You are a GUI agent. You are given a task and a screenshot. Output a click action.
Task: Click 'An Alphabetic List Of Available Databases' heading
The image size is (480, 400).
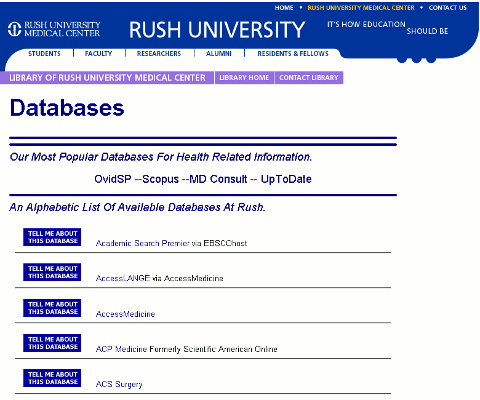[x=137, y=207]
